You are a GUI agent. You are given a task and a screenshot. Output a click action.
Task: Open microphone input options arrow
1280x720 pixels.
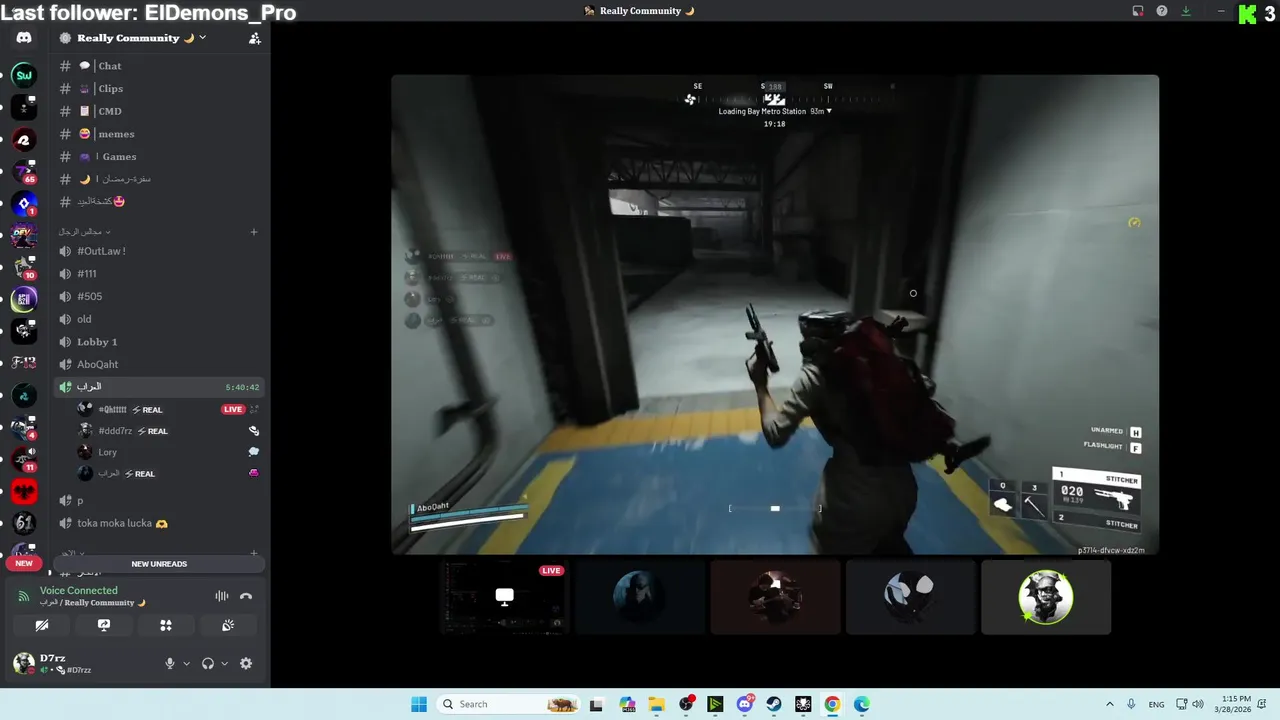coord(186,664)
